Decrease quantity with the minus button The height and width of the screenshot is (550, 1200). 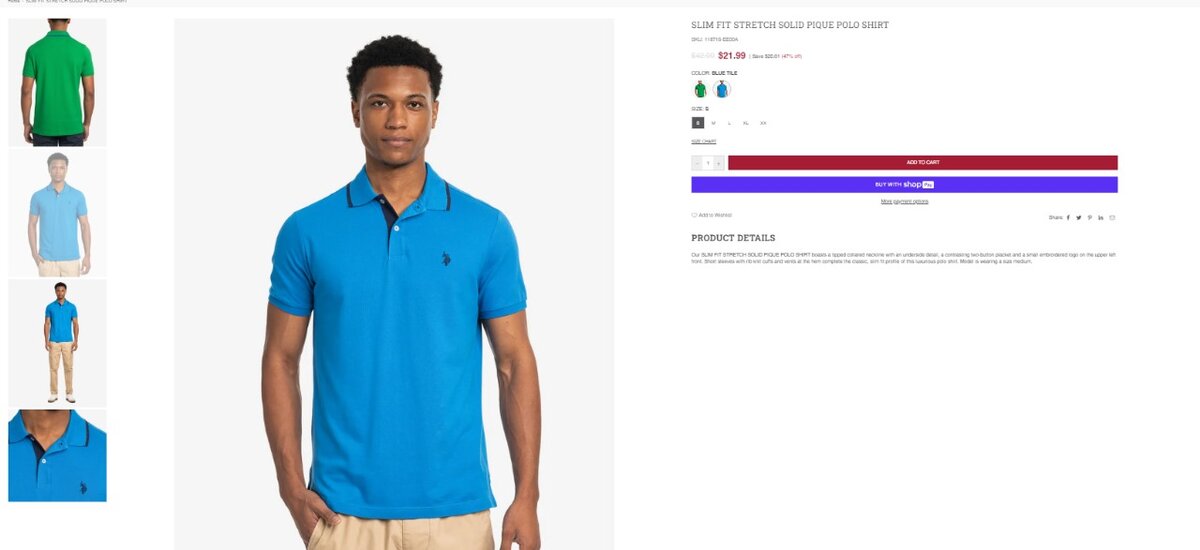click(x=697, y=163)
